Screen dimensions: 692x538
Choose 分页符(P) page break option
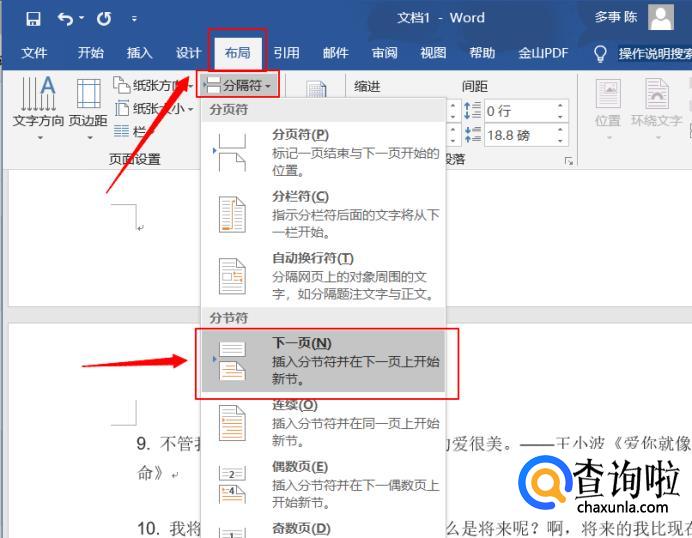(323, 152)
